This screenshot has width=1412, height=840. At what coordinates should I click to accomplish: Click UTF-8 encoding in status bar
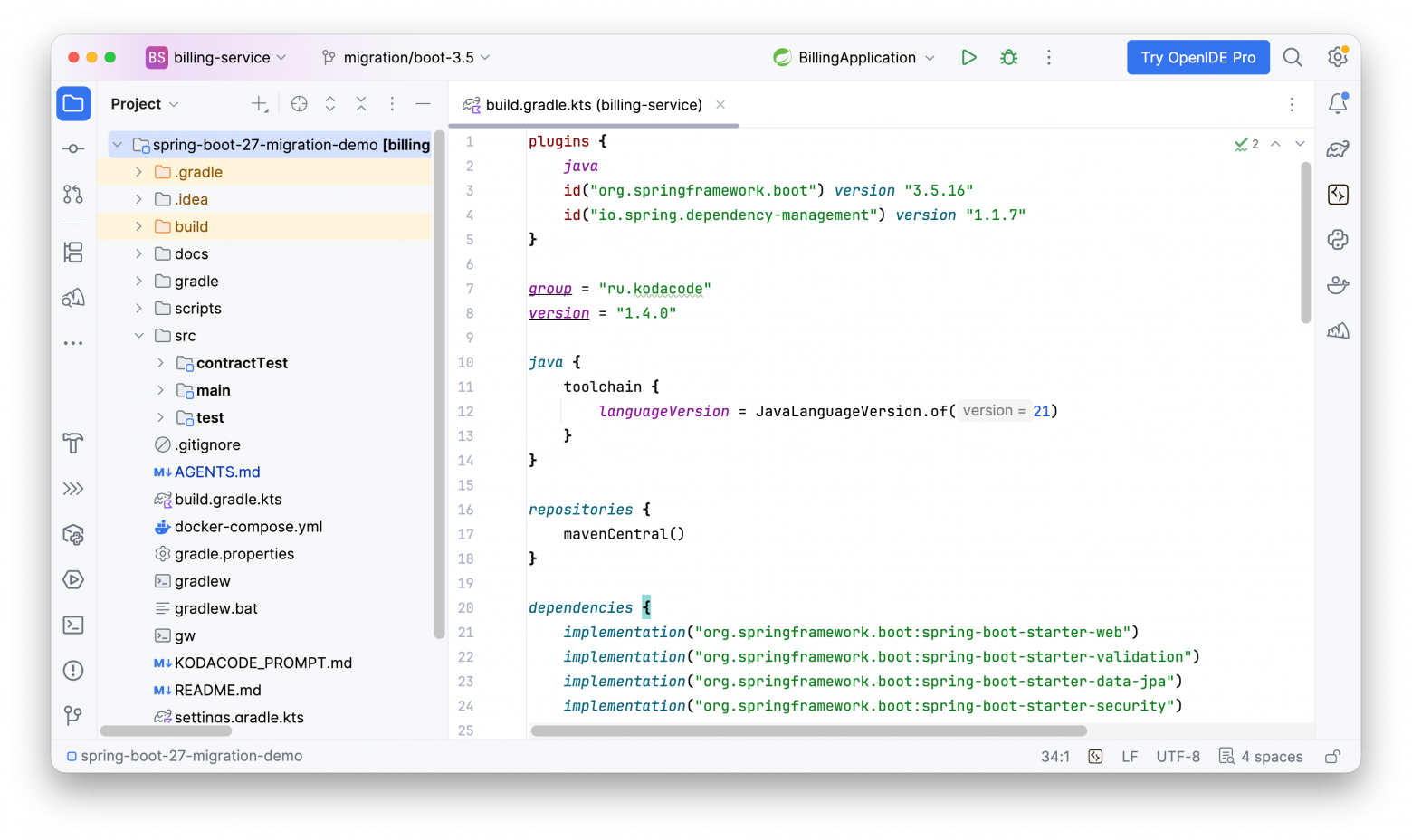pos(1178,757)
